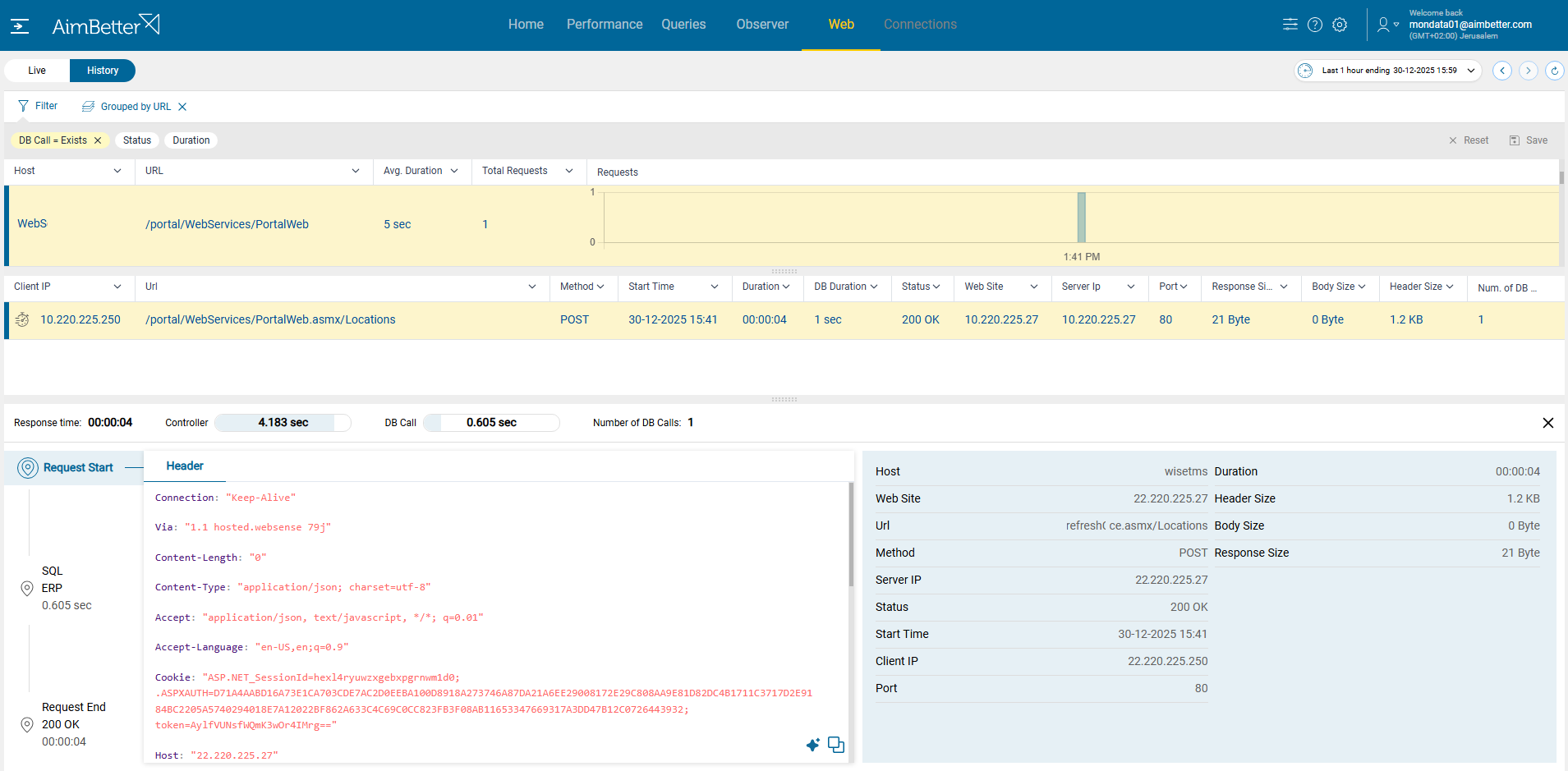Click the refresh data icon

1554,71
